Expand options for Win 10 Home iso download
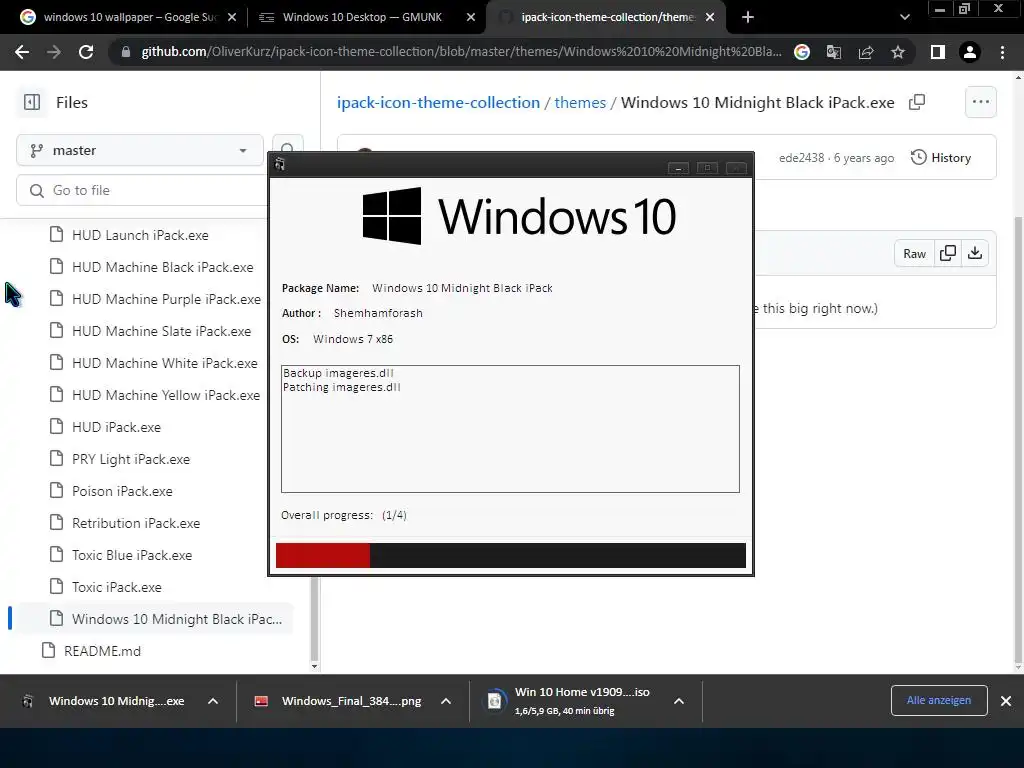The width and height of the screenshot is (1024, 768). [x=679, y=701]
